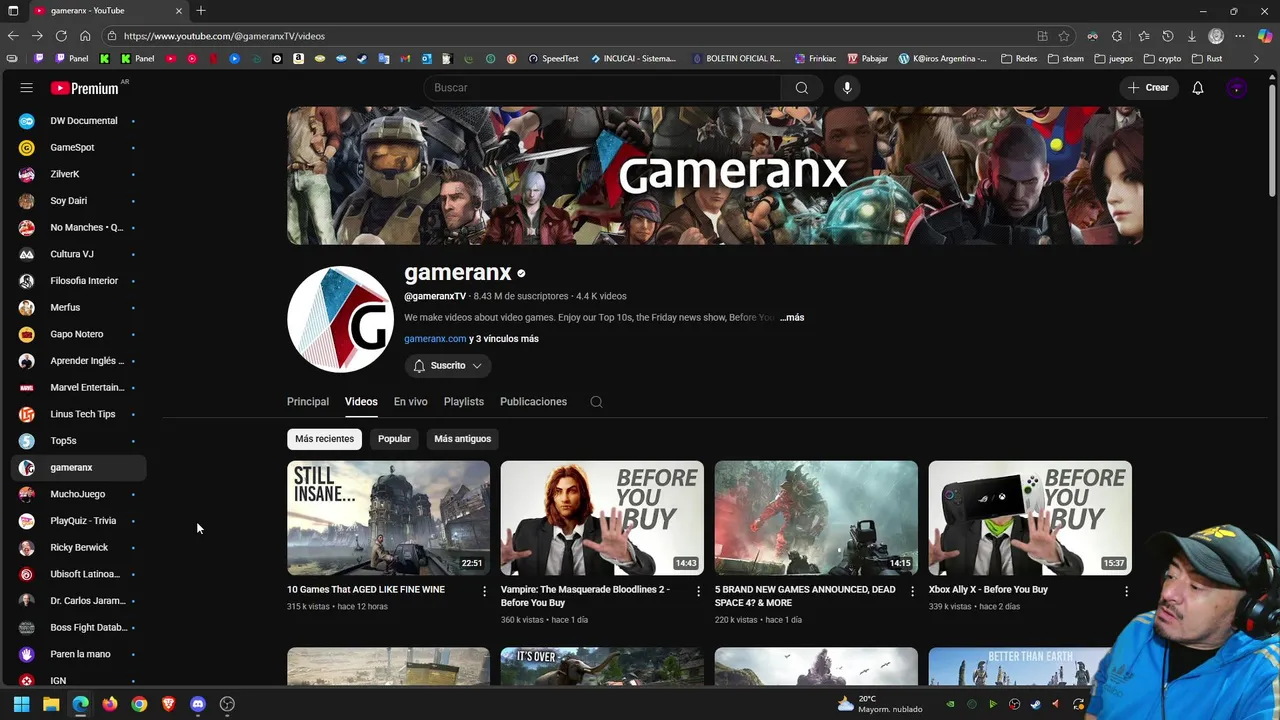The height and width of the screenshot is (720, 1280).
Task: Launch Google Chrome from the taskbar
Action: point(139,704)
